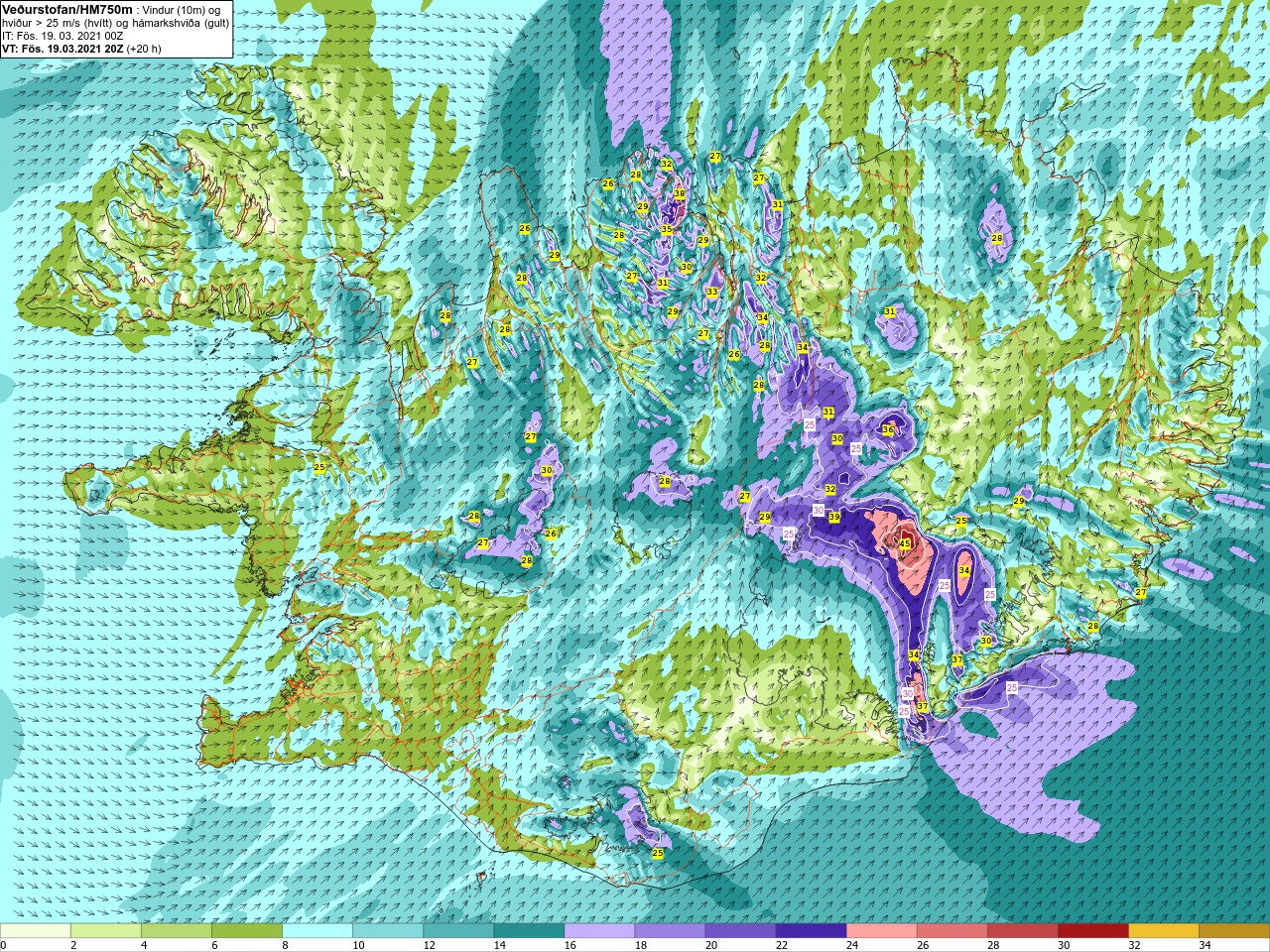Click the yellow gust label reading 35

tap(667, 230)
